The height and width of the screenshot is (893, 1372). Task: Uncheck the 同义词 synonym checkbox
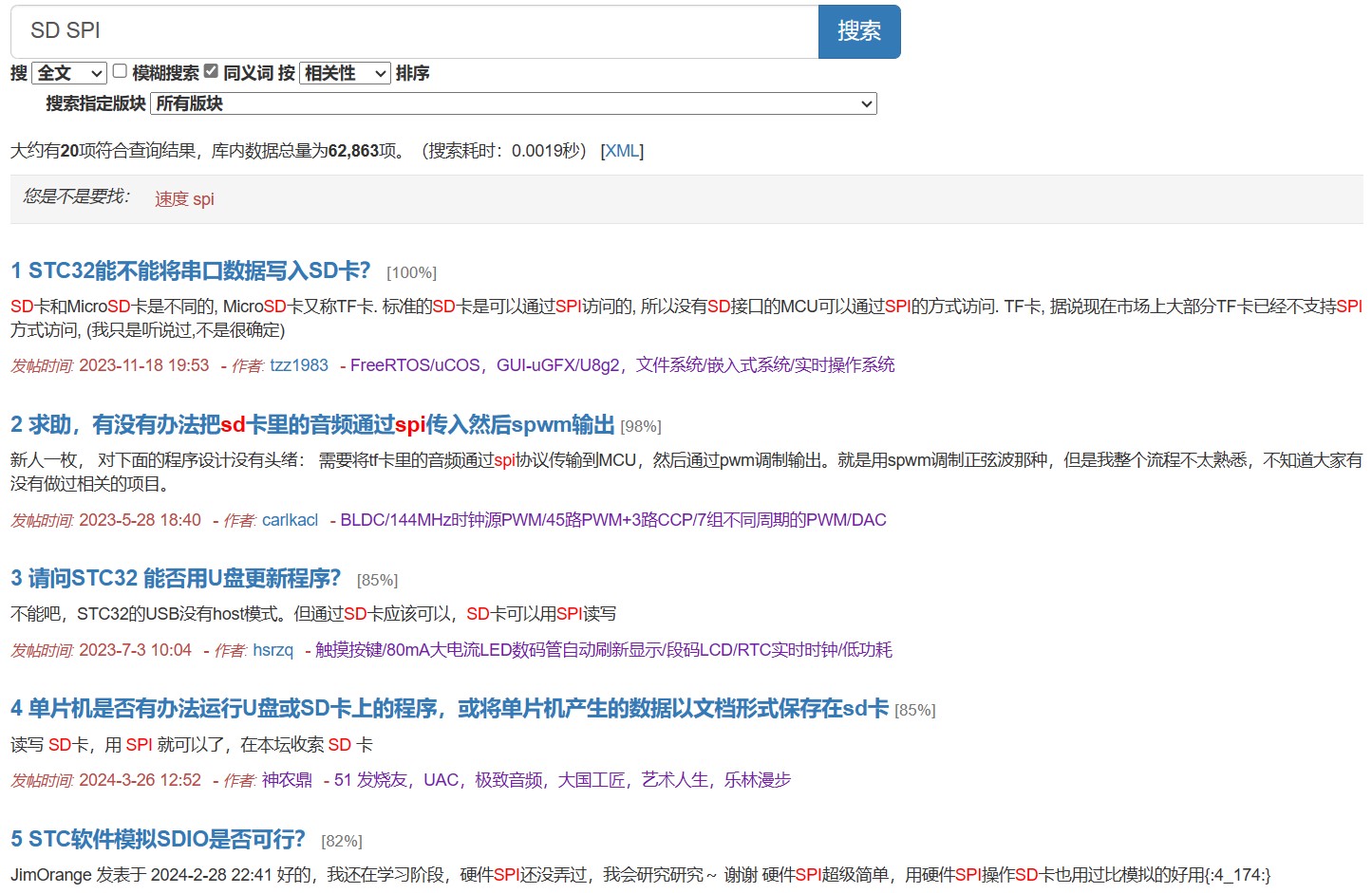click(x=211, y=71)
